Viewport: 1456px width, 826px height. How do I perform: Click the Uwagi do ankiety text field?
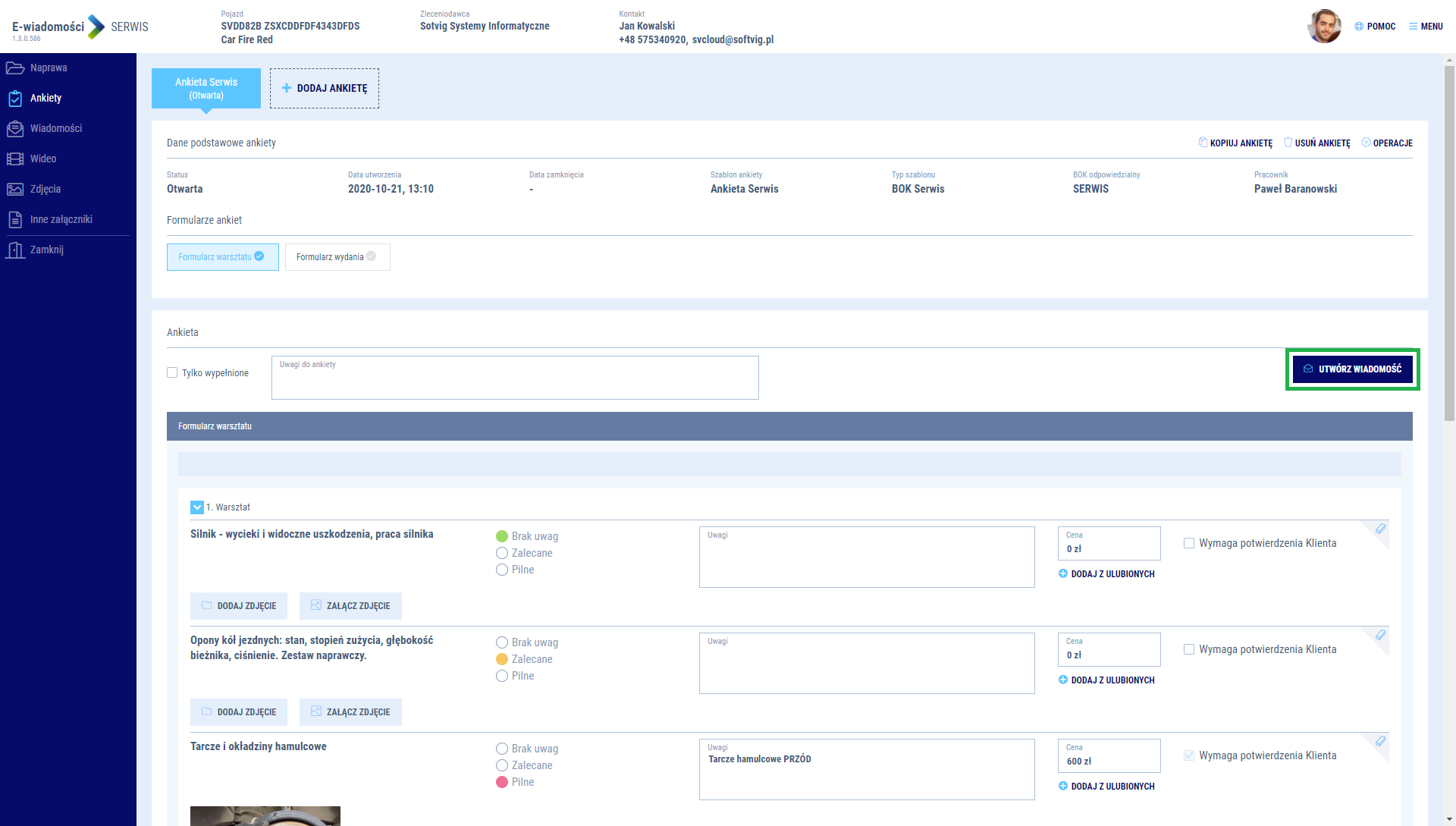(515, 379)
